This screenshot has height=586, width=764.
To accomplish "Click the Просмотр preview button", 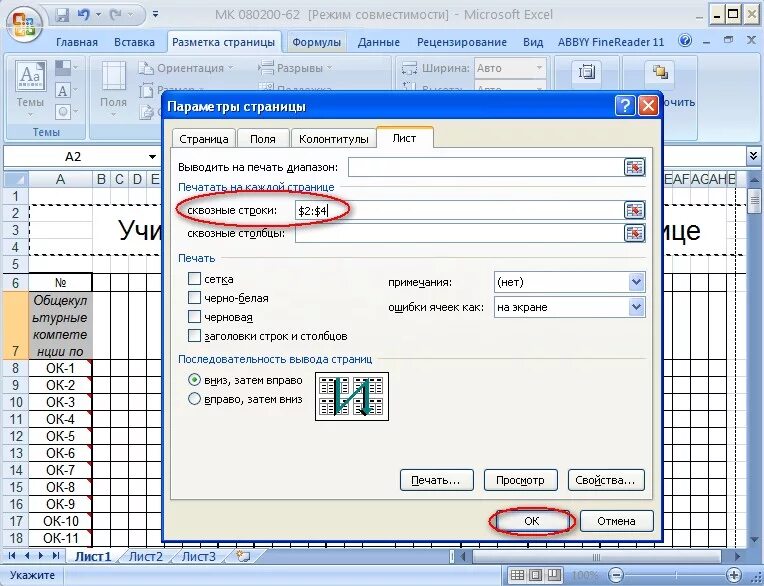I will tap(520, 480).
